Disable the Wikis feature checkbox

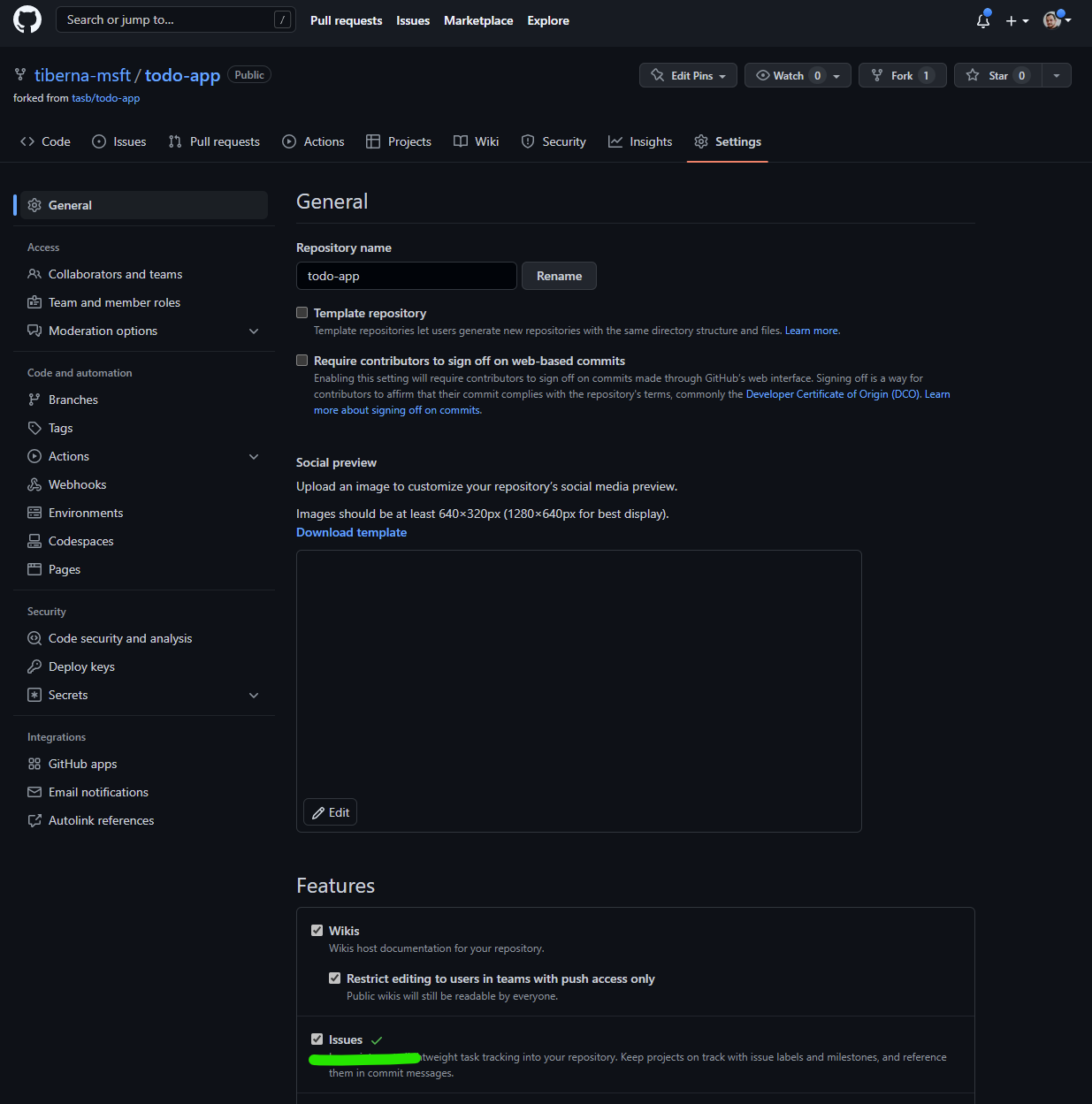pyautogui.click(x=317, y=930)
